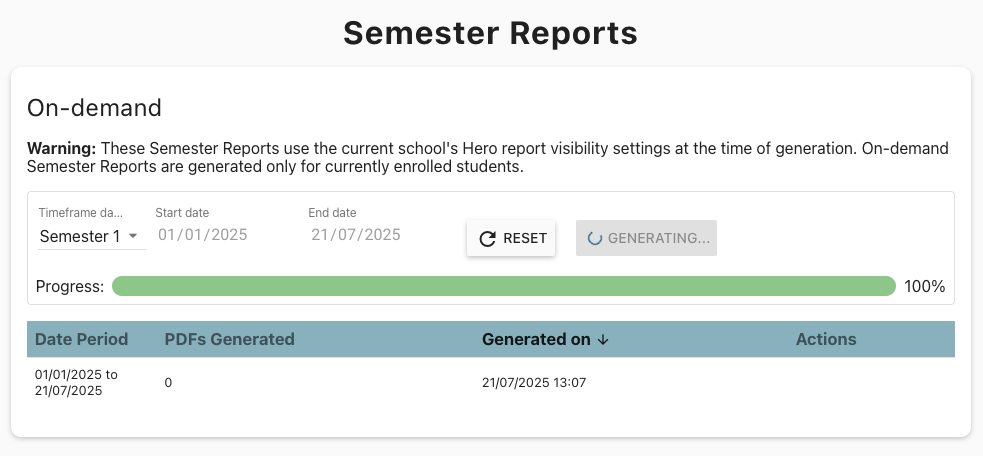The image size is (983, 456).
Task: Click the End date field
Action: coord(356,235)
